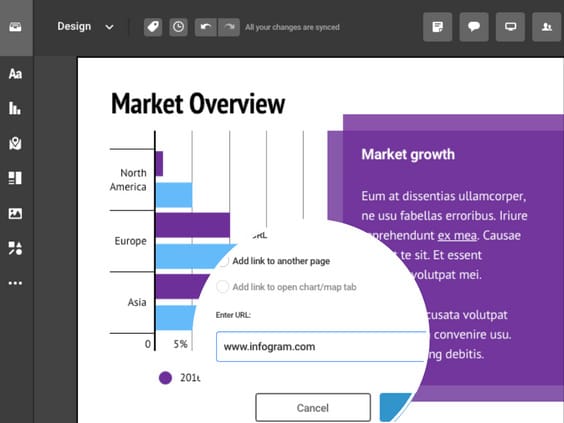Redo the last change
Screen dimensions: 564x423
pos(229,27)
